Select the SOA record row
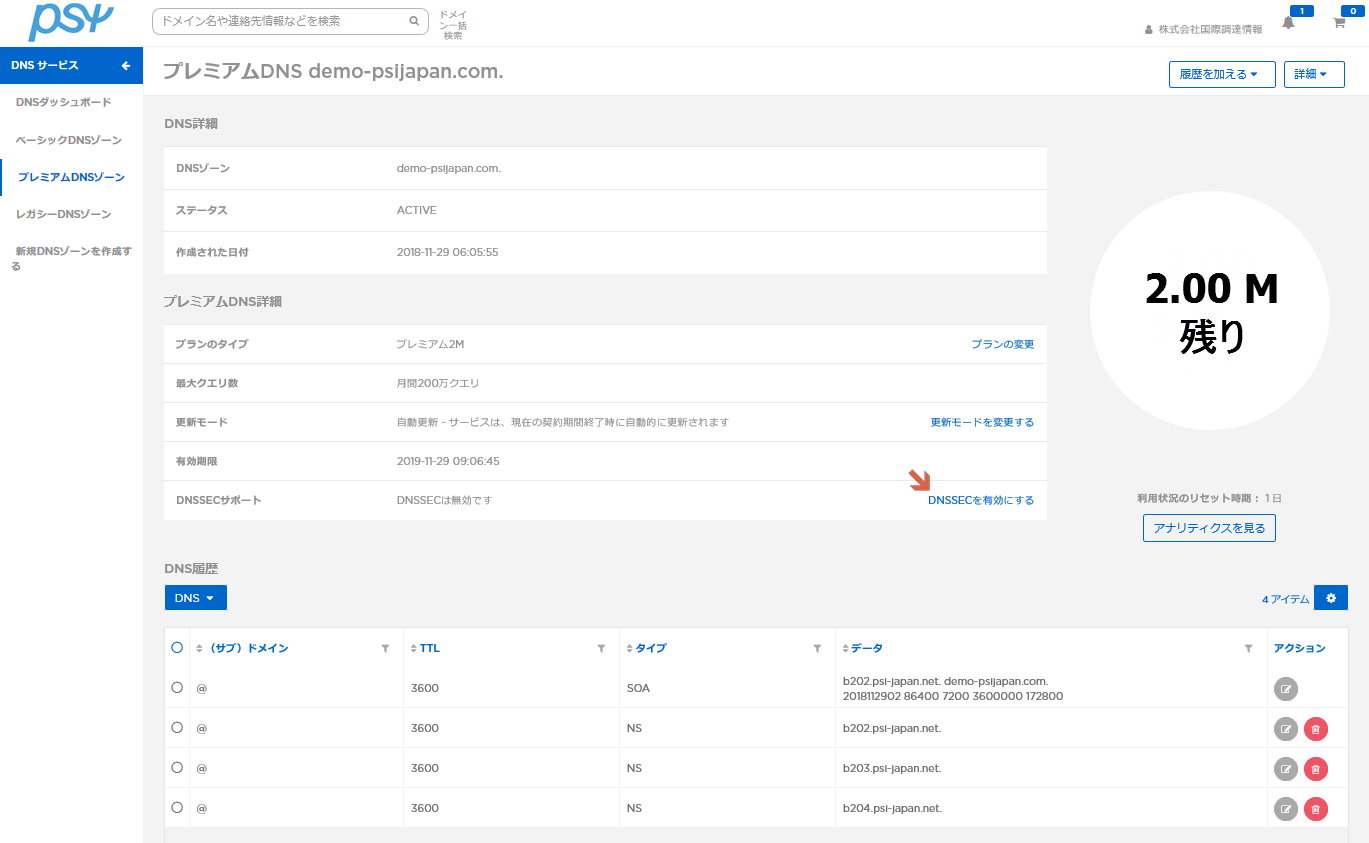 [x=177, y=688]
